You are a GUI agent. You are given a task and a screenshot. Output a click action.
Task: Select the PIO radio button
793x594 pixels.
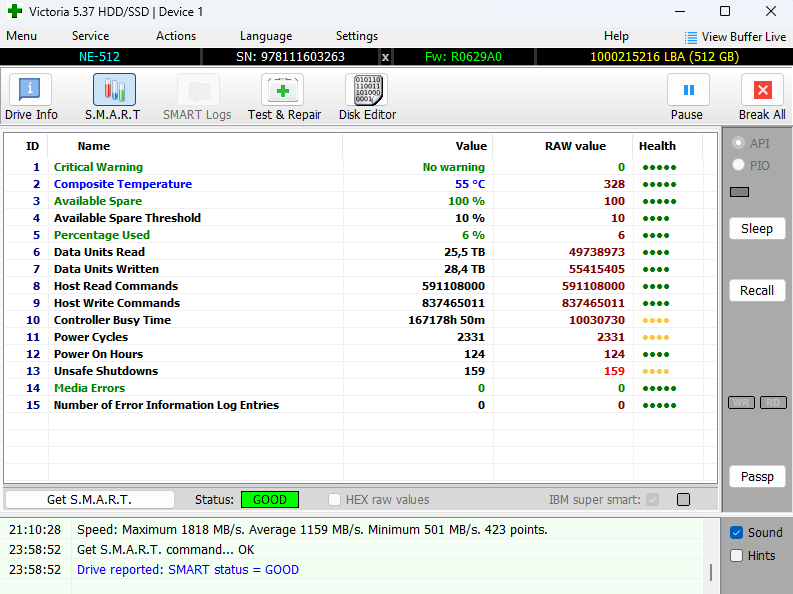738,165
